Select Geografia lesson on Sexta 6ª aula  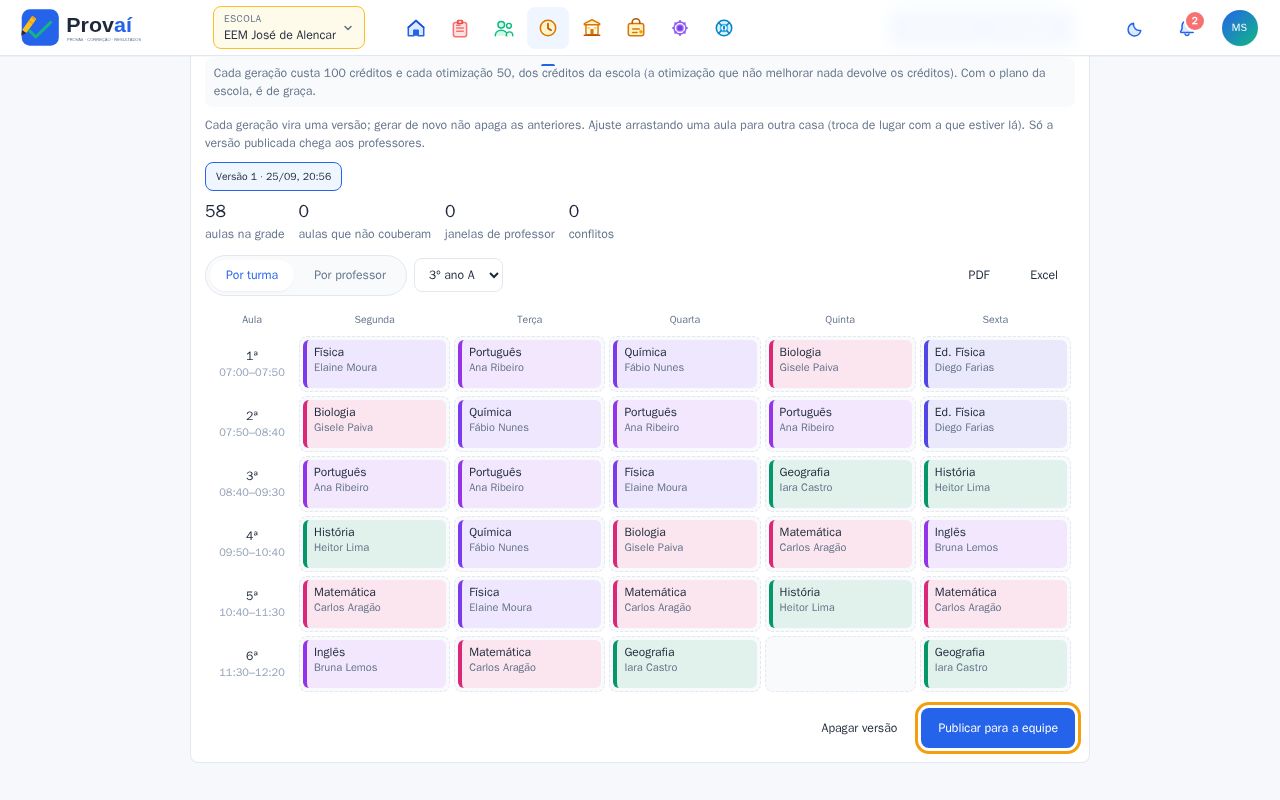996,664
